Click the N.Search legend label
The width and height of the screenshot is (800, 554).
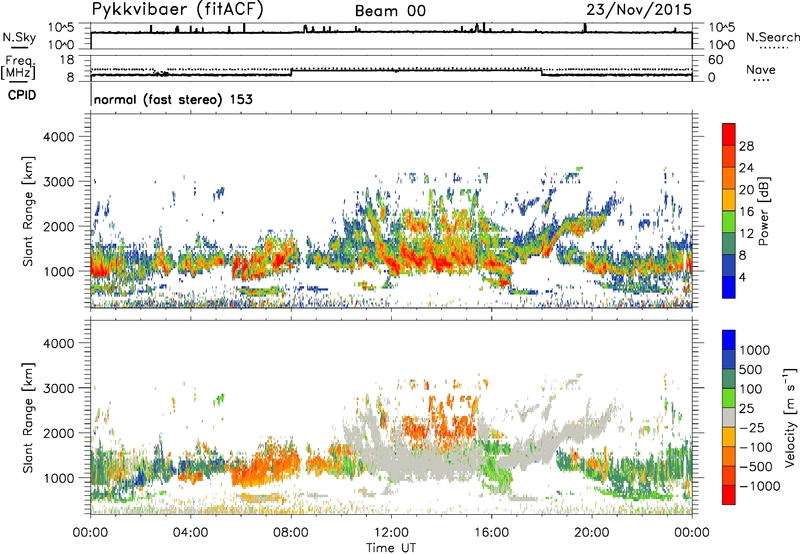pyautogui.click(x=772, y=37)
